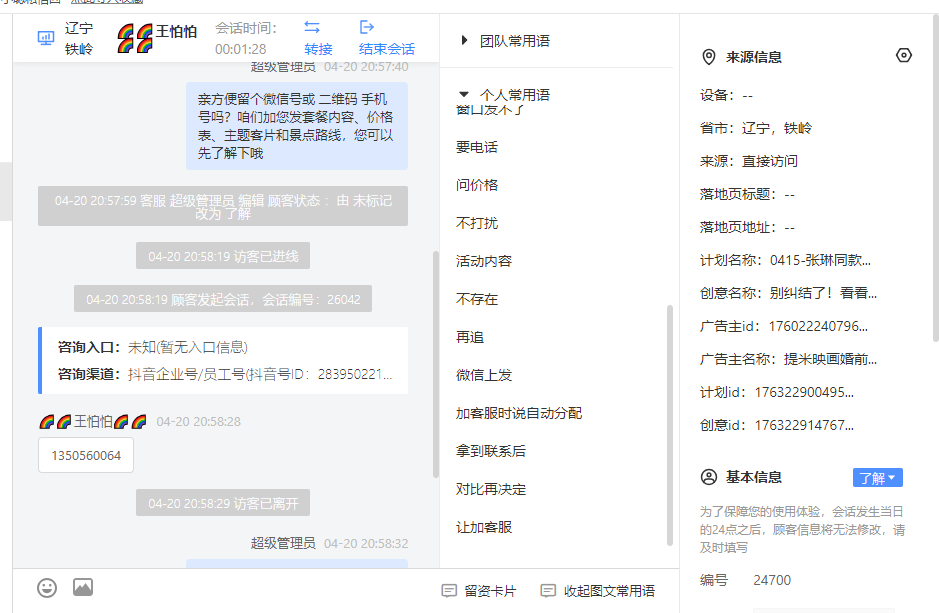The height and width of the screenshot is (613, 939).
Task: Click the 收起图文常用语 button
Action: click(x=598, y=591)
